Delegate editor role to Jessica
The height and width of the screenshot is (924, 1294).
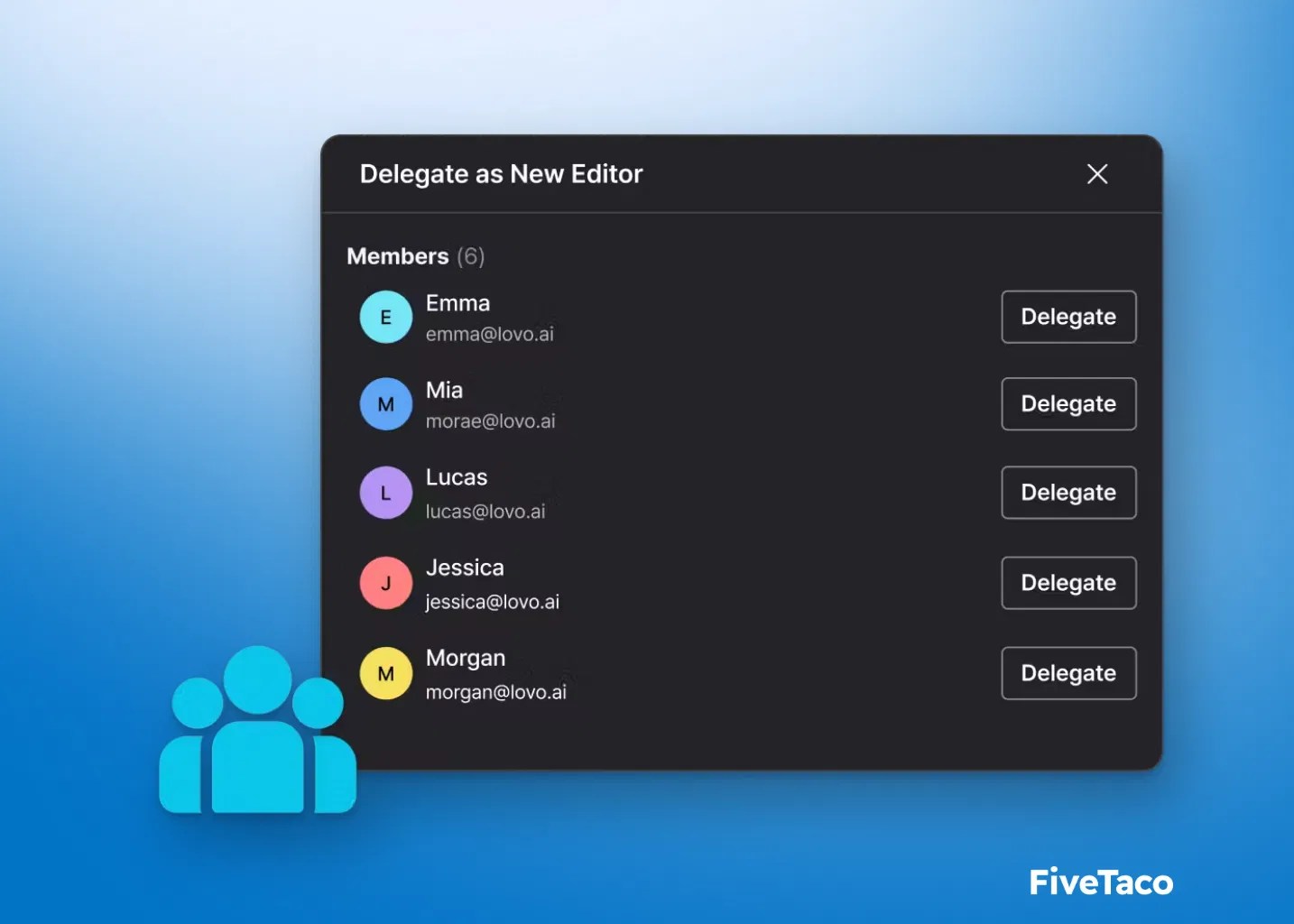pyautogui.click(x=1068, y=583)
